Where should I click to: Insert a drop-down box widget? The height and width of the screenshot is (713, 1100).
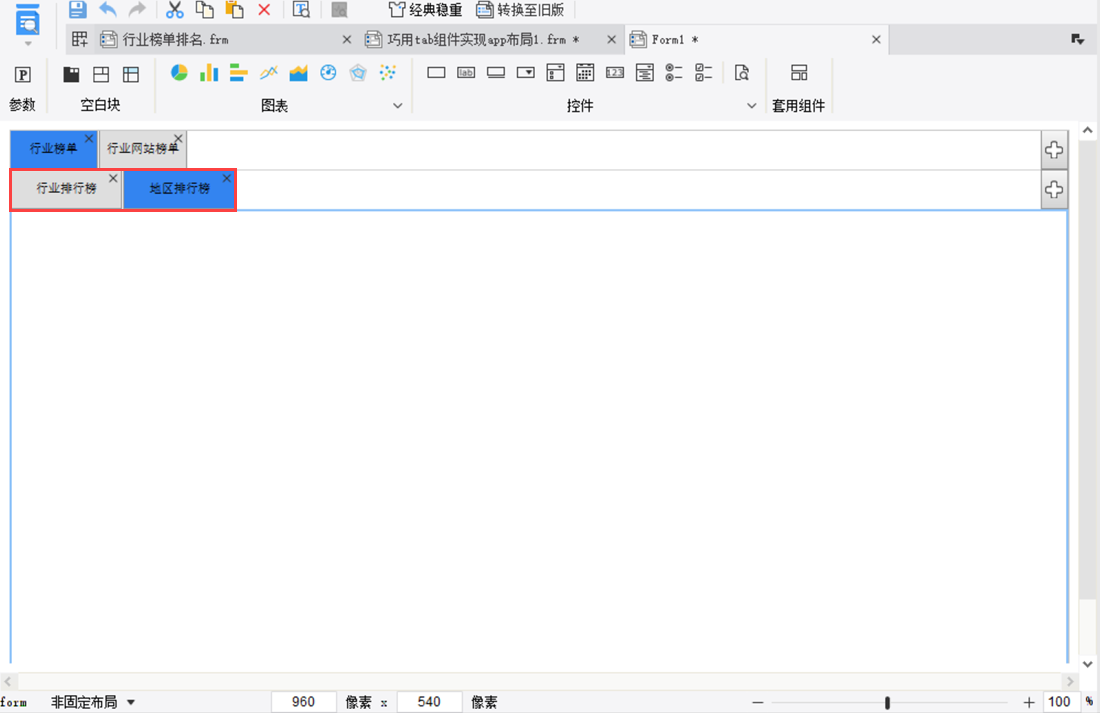tap(525, 72)
